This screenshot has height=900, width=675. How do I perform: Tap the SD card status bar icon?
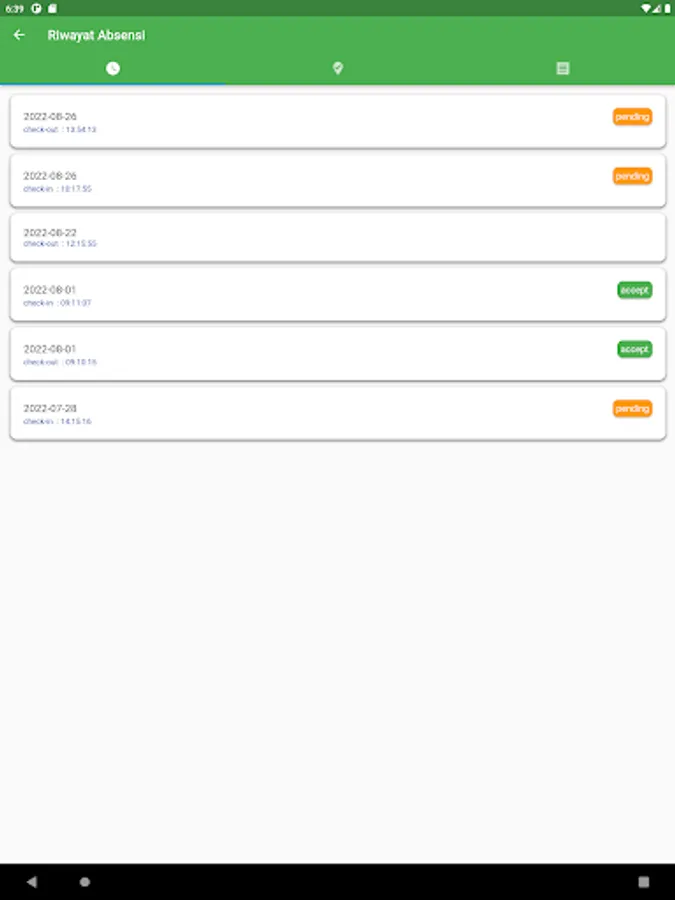[x=52, y=8]
